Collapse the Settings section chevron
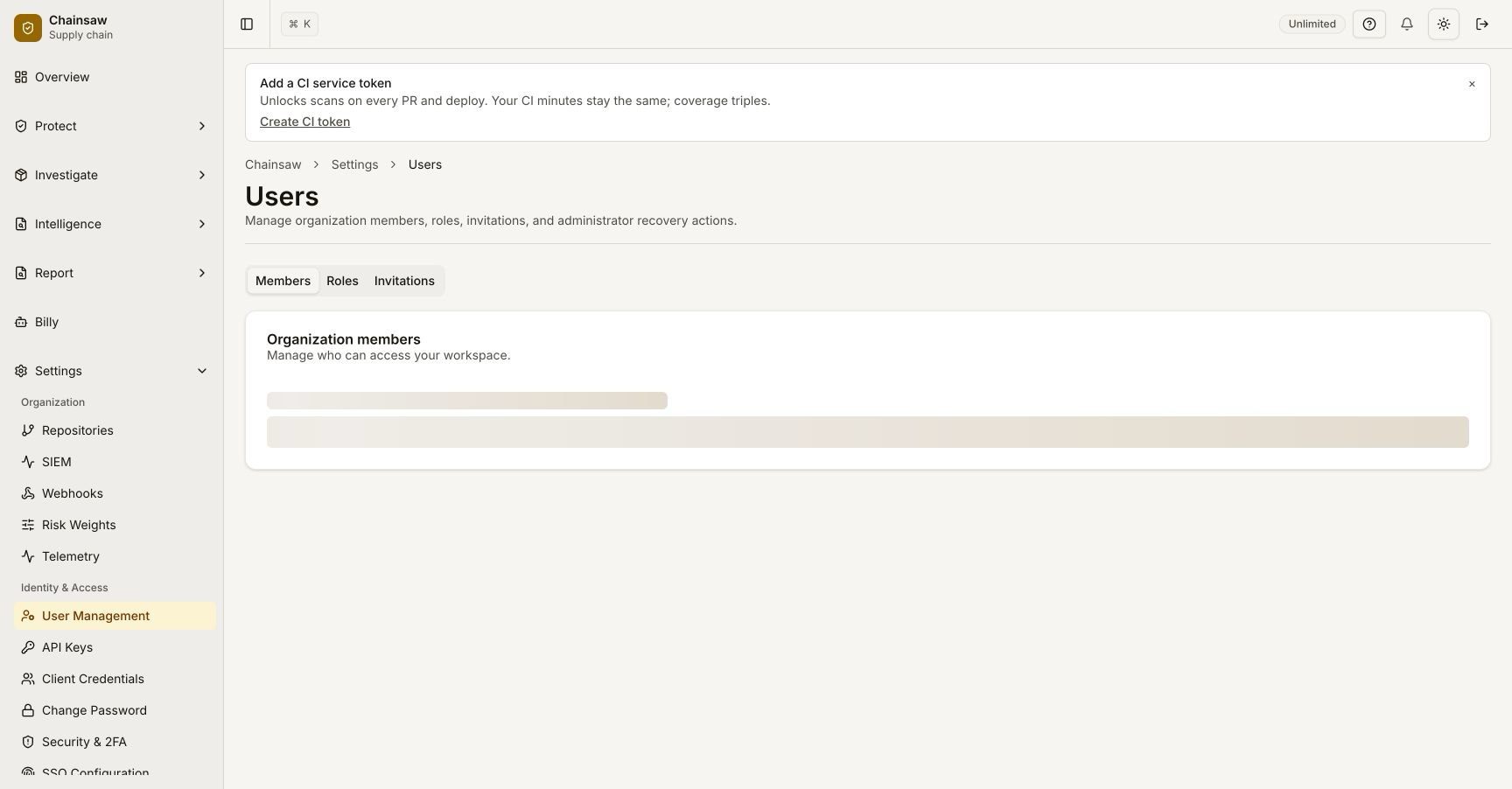The height and width of the screenshot is (789, 1512). [x=202, y=371]
